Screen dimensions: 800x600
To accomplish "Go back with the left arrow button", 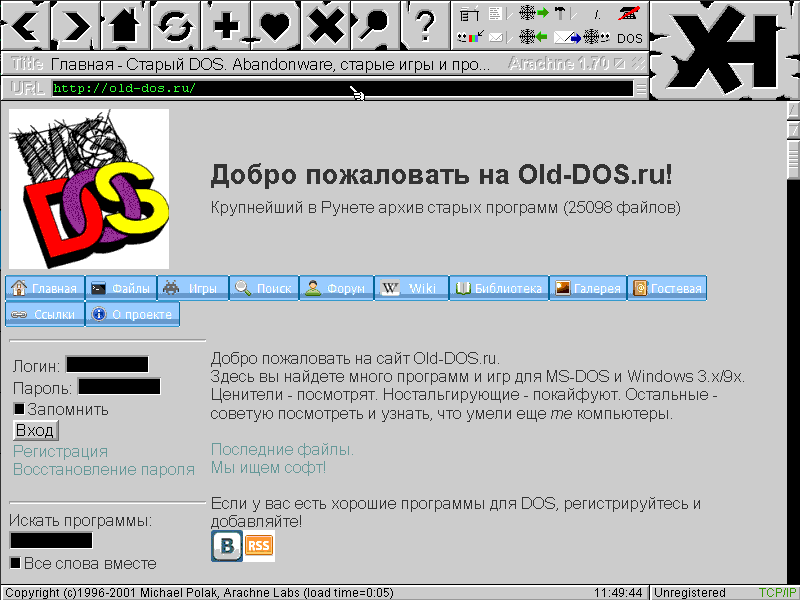I will click(x=25, y=25).
